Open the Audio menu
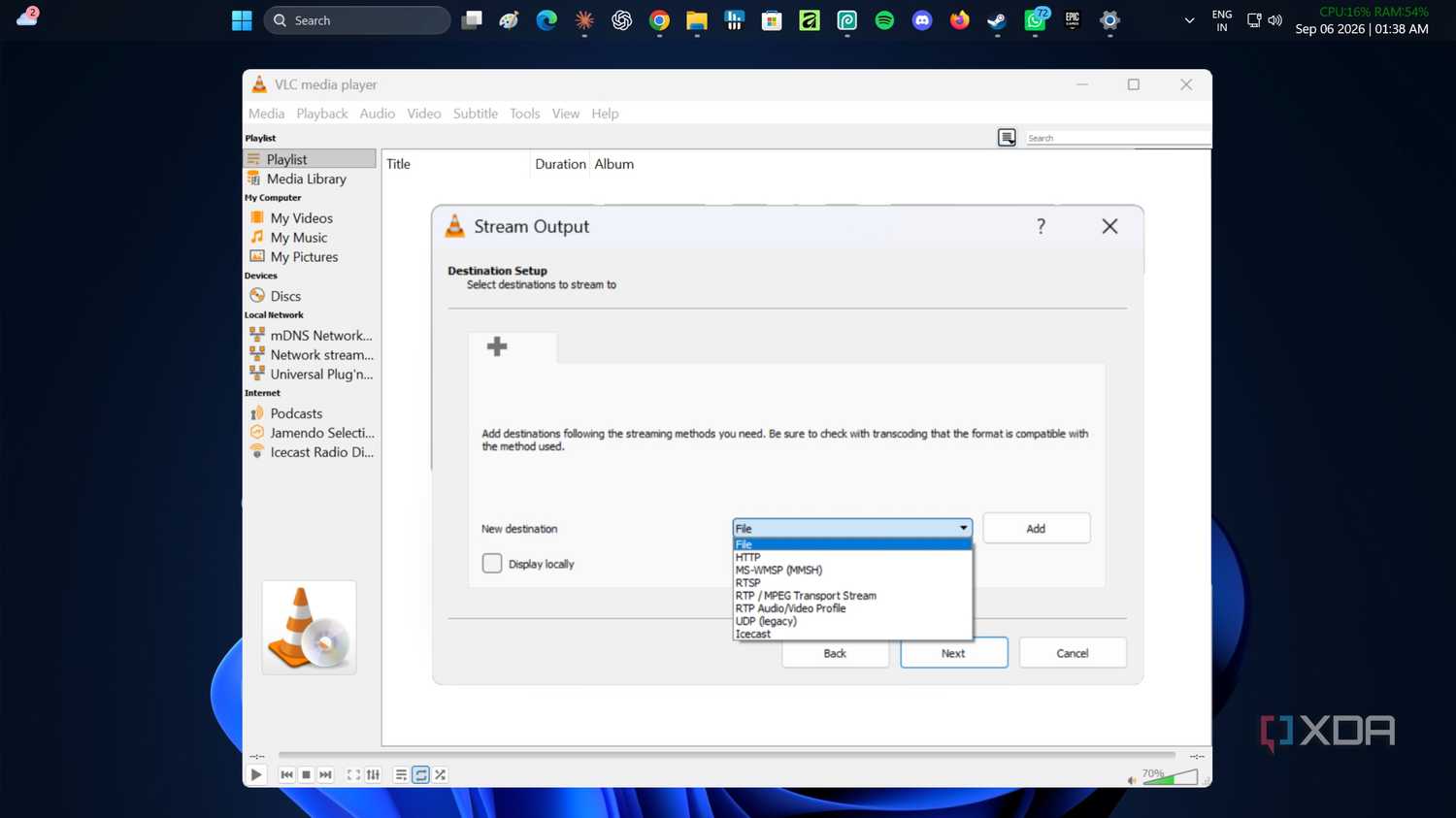The width and height of the screenshot is (1456, 818). tap(378, 114)
